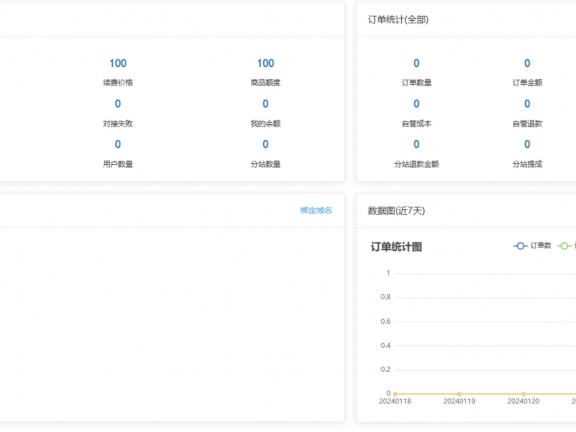
Task: Click the 0 value above 订单数量
Action: (417, 63)
